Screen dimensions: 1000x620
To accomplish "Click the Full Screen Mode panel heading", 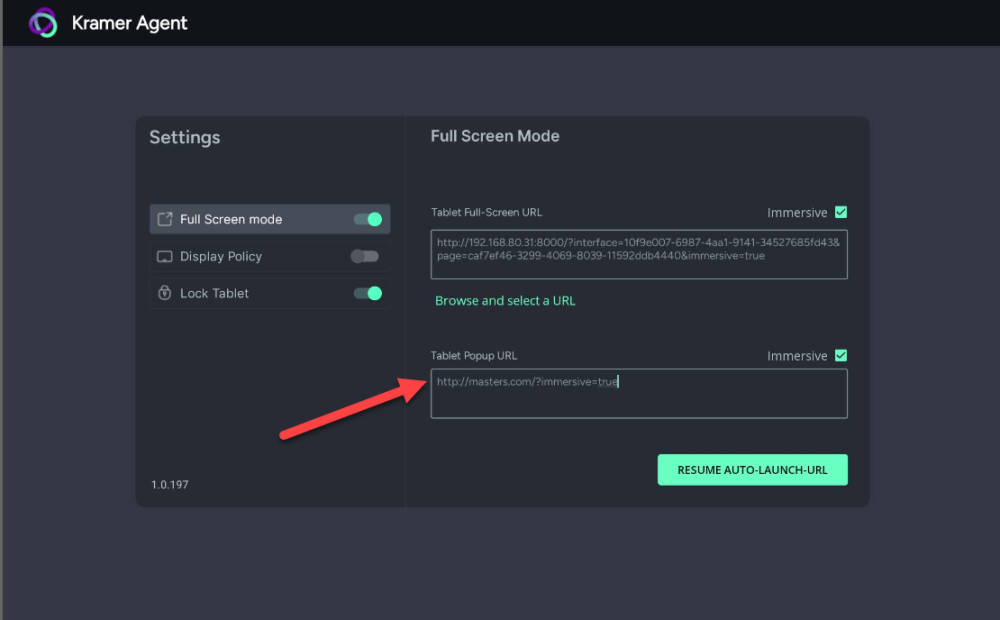I will [495, 136].
